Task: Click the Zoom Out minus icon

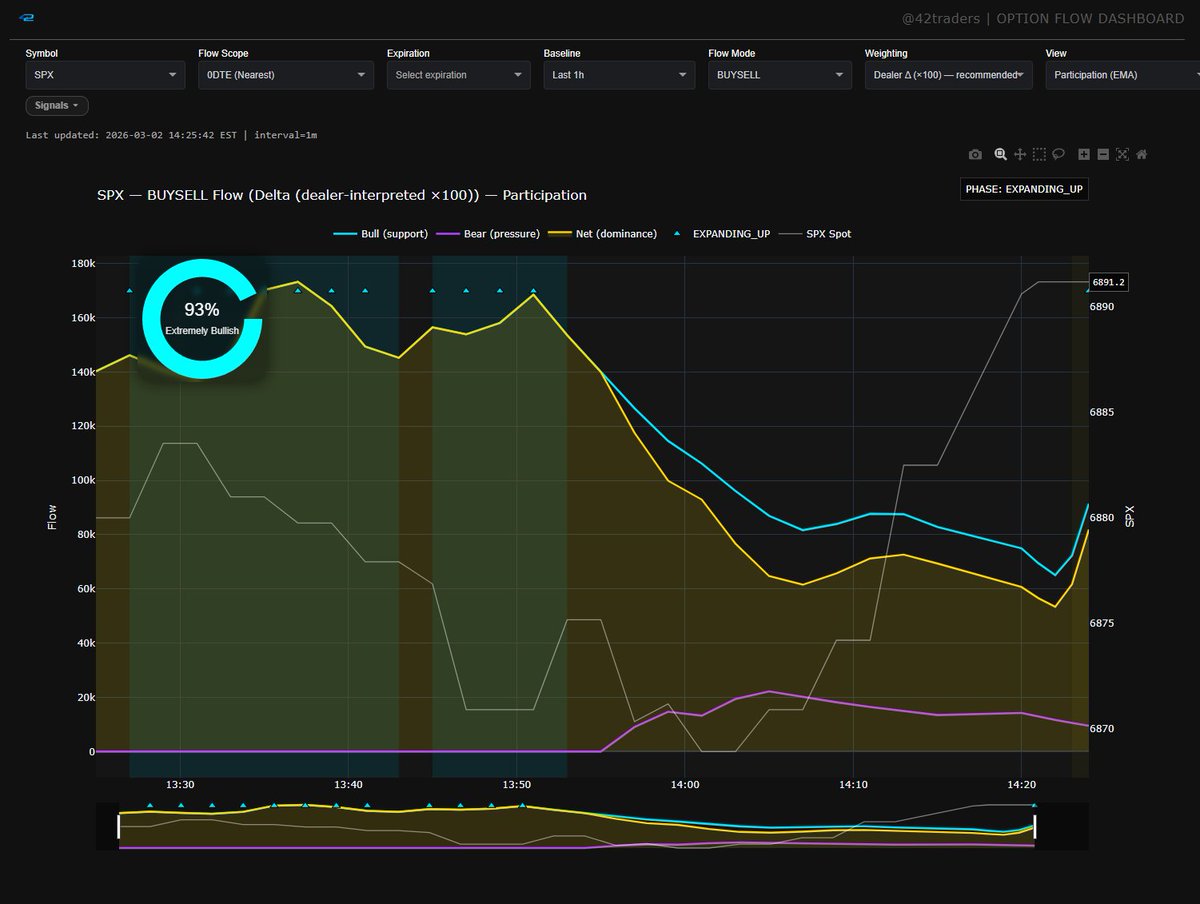Action: (1103, 154)
